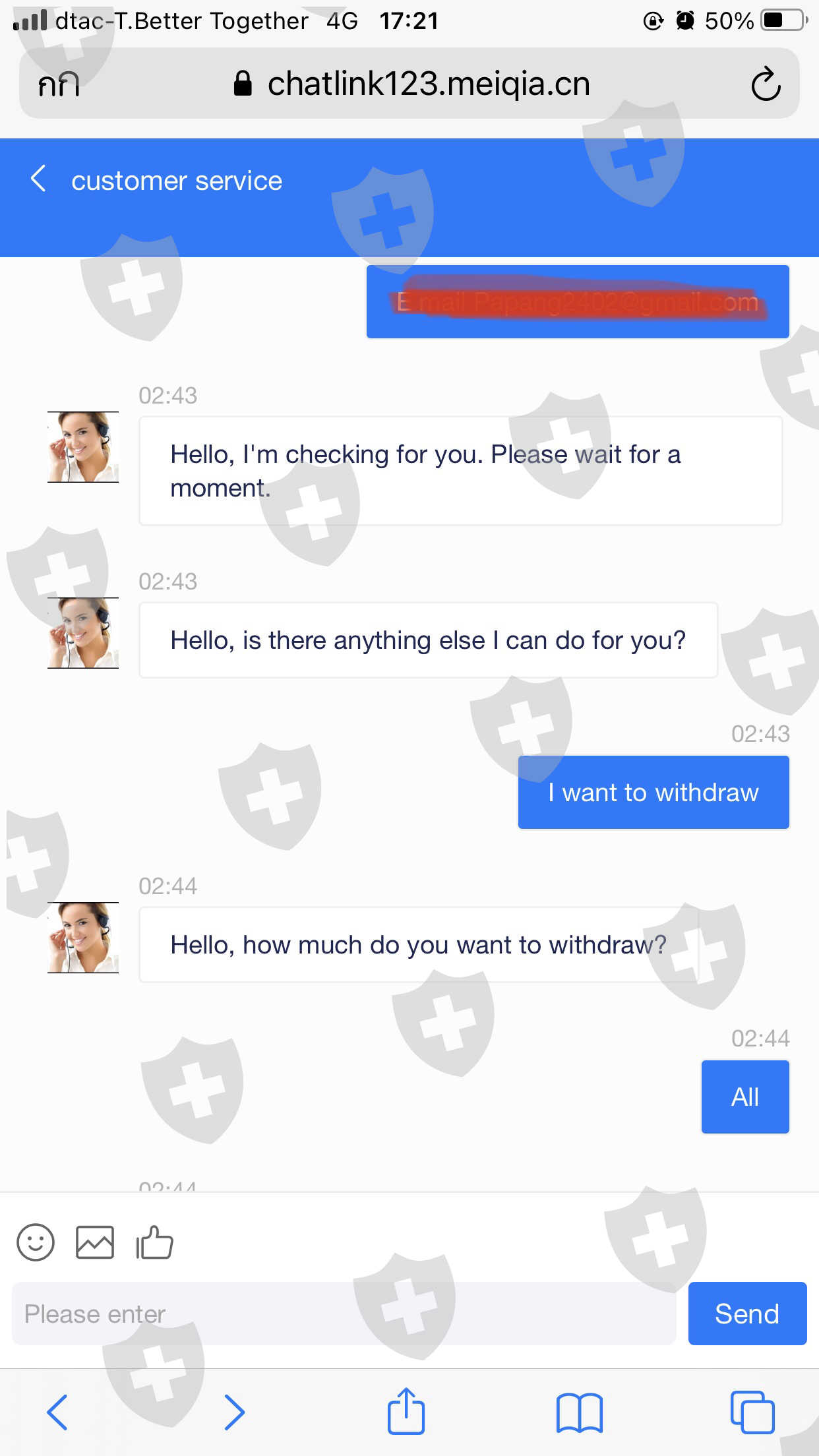Tap the 'All' reply bubble
The height and width of the screenshot is (1456, 819).
745,1097
